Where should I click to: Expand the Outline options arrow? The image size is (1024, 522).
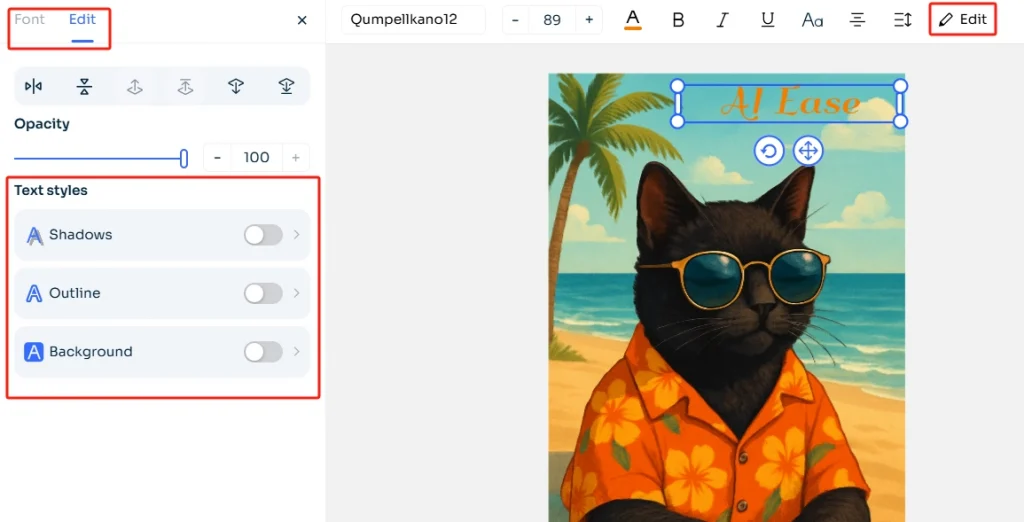click(296, 293)
